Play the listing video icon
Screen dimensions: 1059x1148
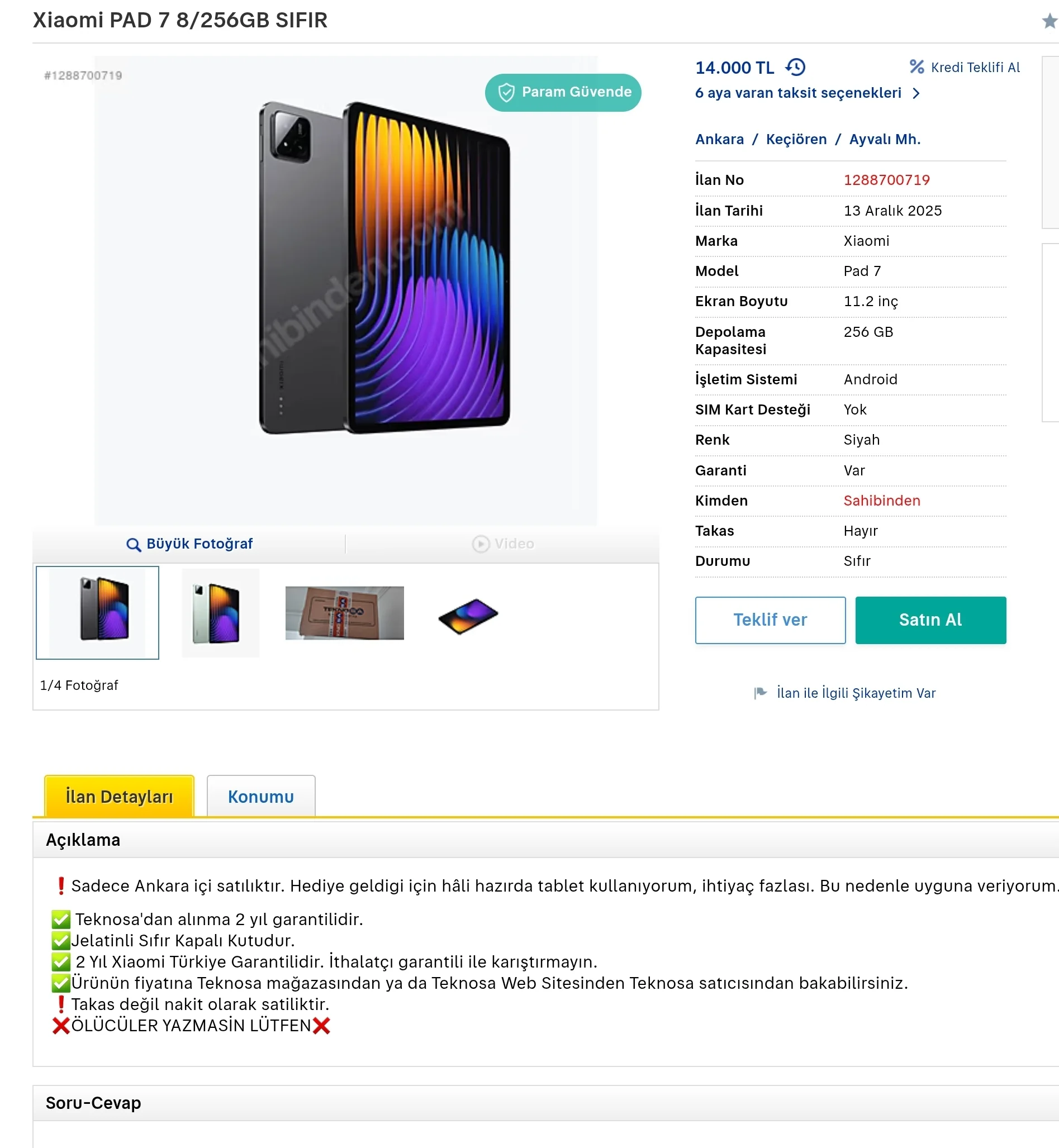480,544
